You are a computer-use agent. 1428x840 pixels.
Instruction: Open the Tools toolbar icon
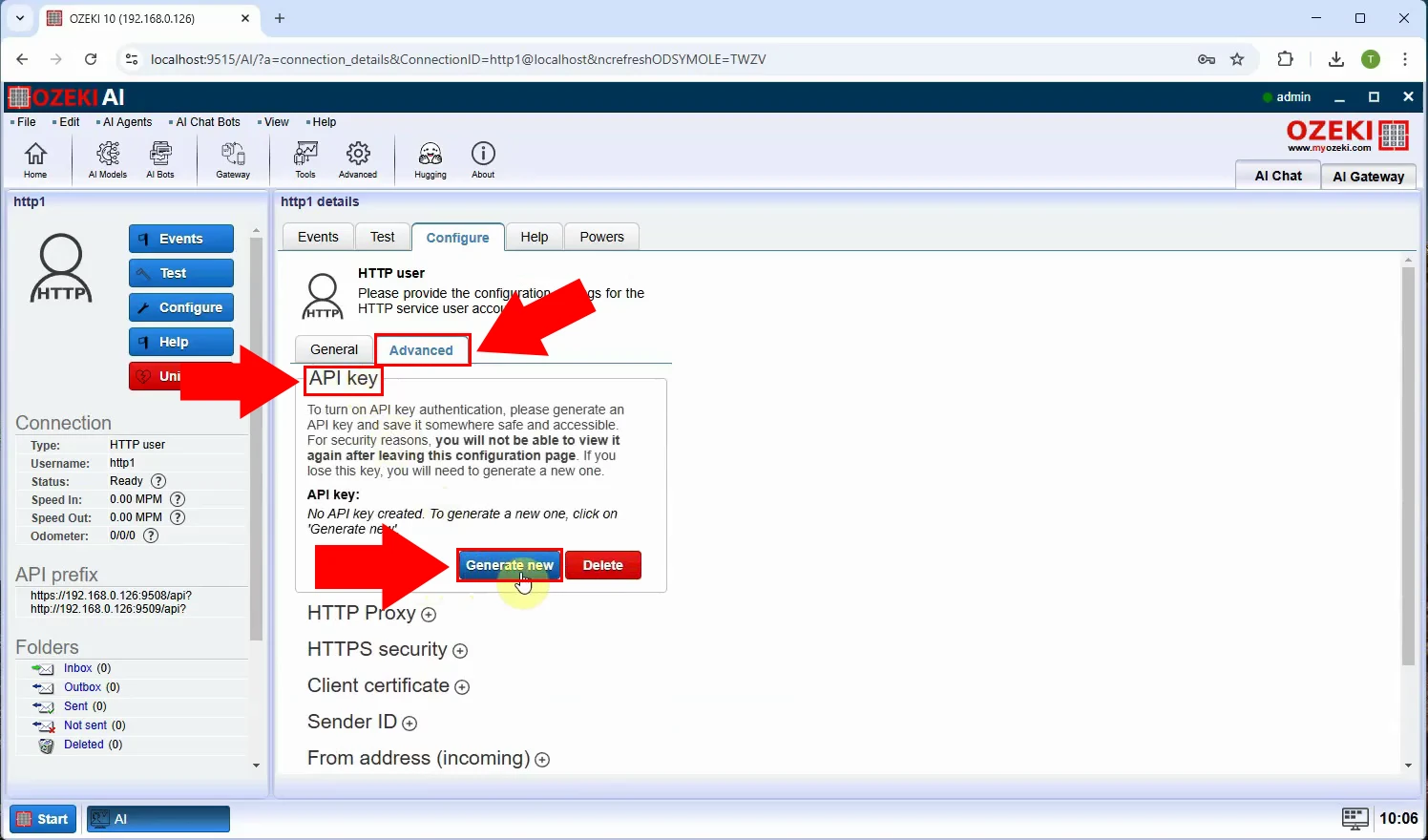point(305,159)
